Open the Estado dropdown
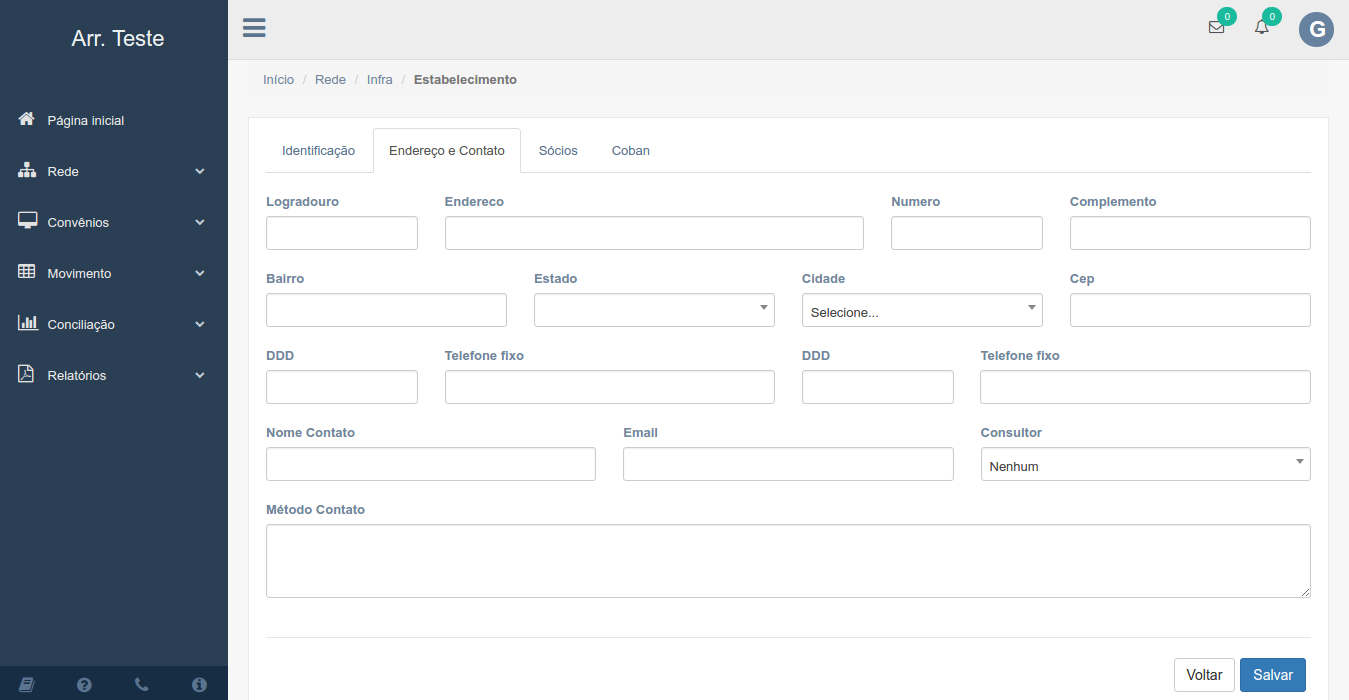The height and width of the screenshot is (700, 1349). pyautogui.click(x=654, y=310)
